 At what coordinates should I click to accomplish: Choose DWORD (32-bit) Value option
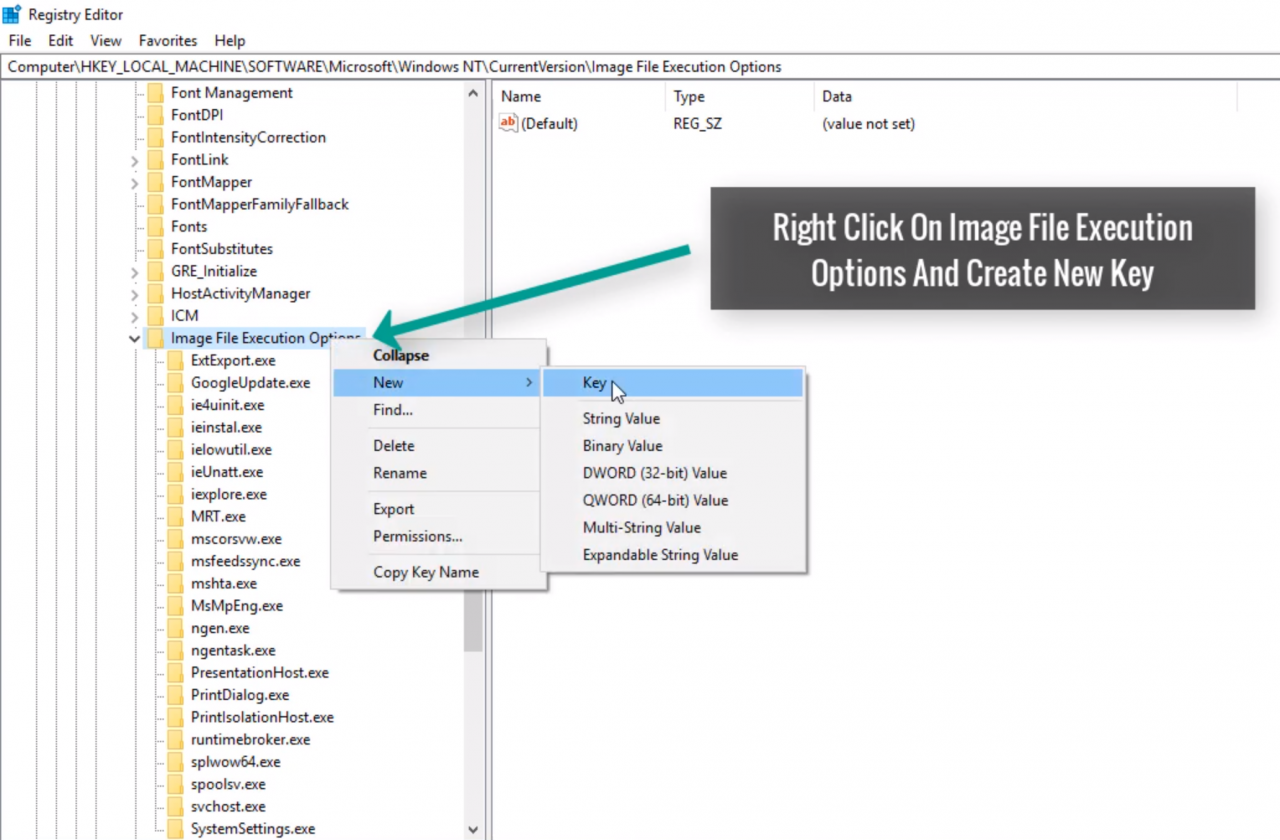(x=654, y=473)
